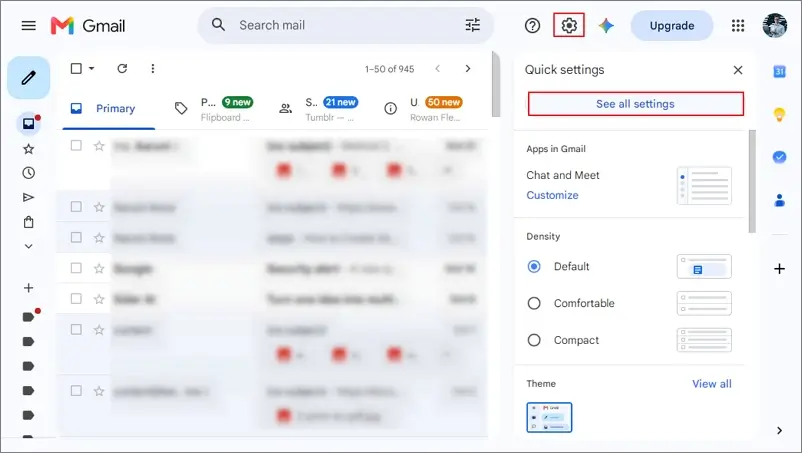Switch to the Primary tab

(x=108, y=108)
